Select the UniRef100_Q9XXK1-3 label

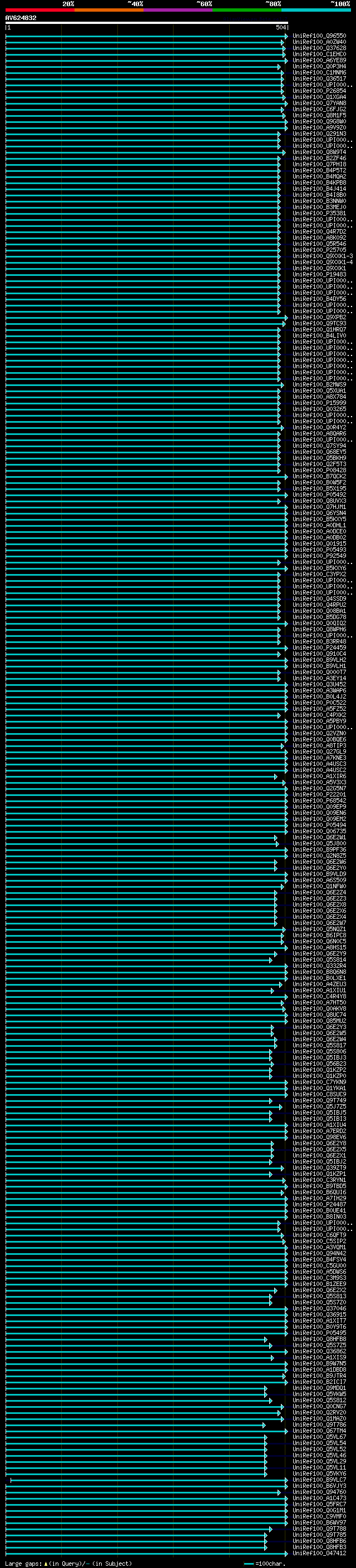[323, 256]
